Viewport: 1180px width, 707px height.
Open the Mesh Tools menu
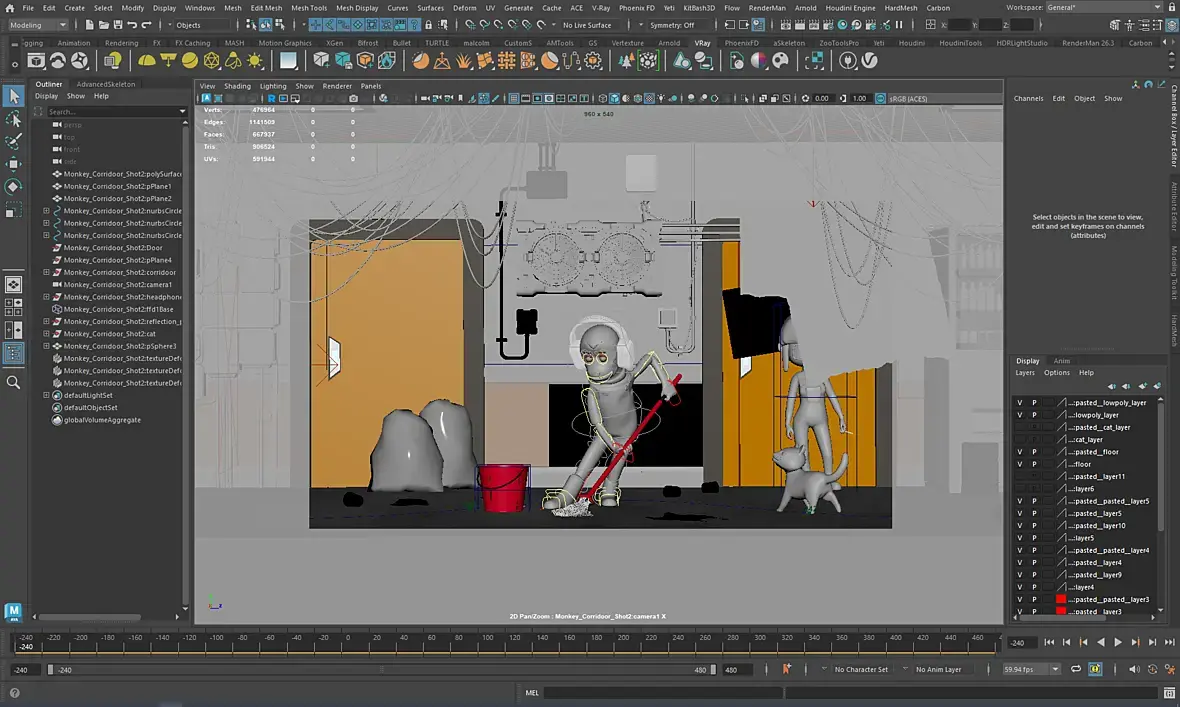click(x=309, y=8)
